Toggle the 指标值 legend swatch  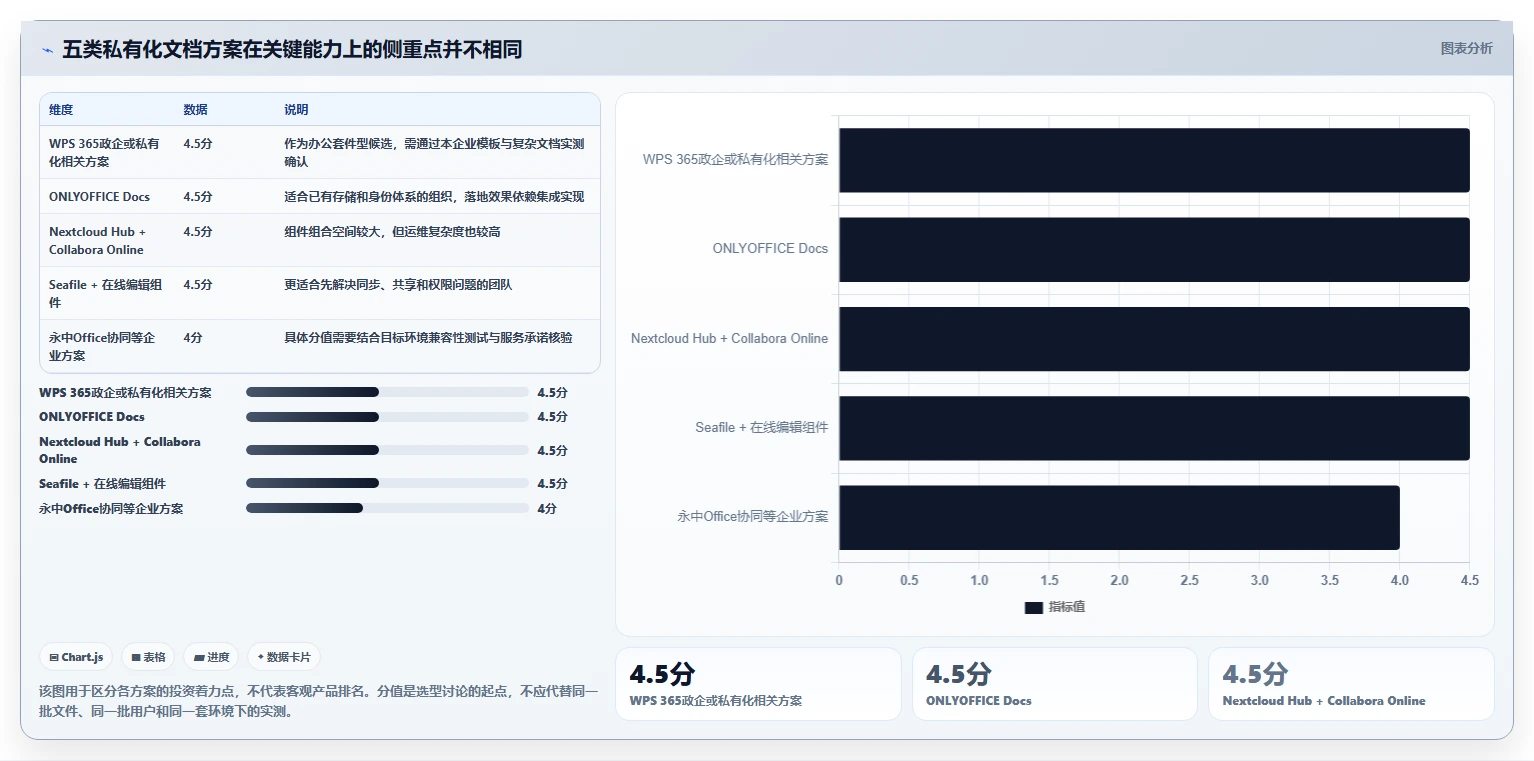click(x=1034, y=608)
